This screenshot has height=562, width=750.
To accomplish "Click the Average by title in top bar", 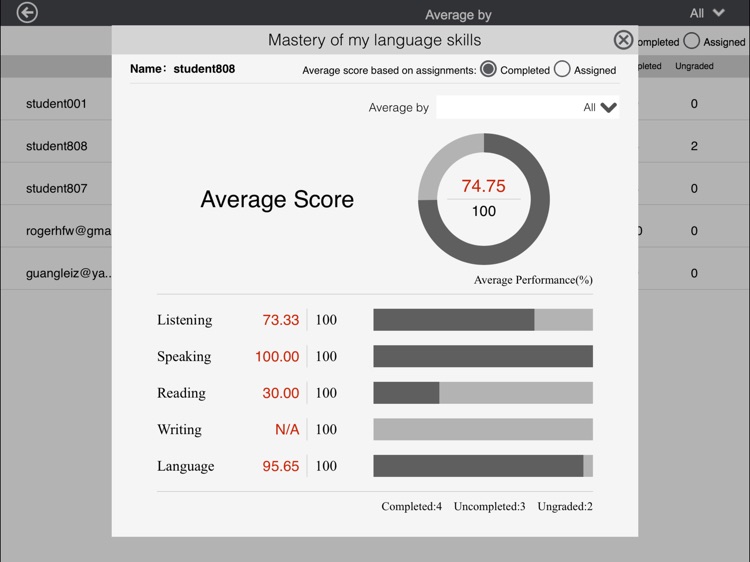I will click(458, 15).
